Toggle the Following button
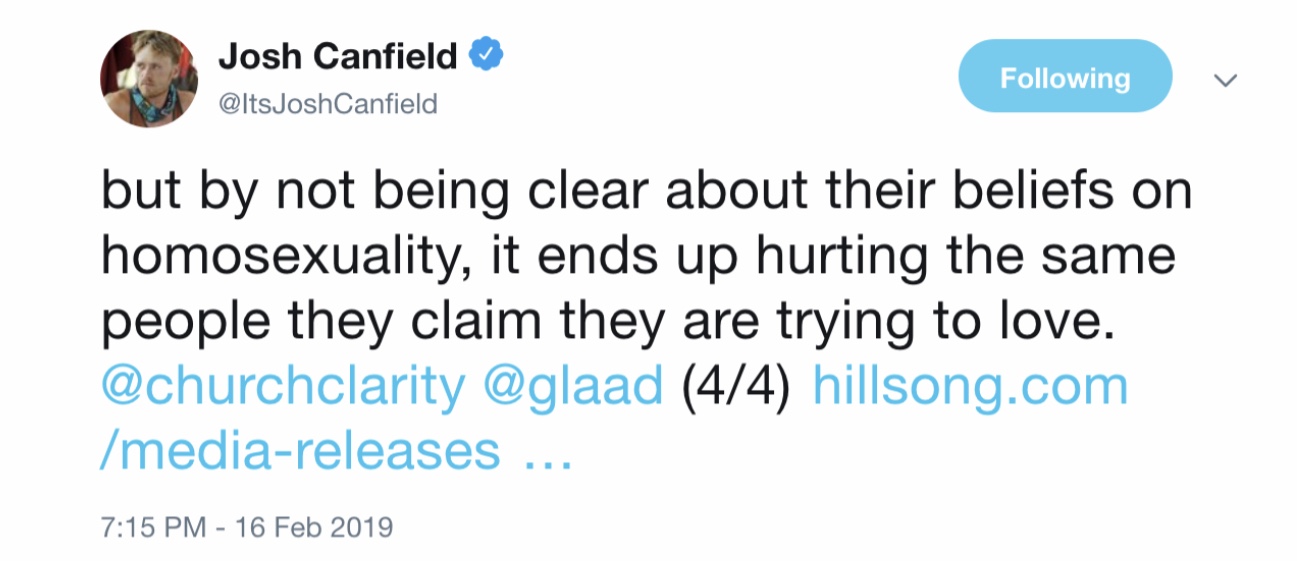 point(1065,77)
